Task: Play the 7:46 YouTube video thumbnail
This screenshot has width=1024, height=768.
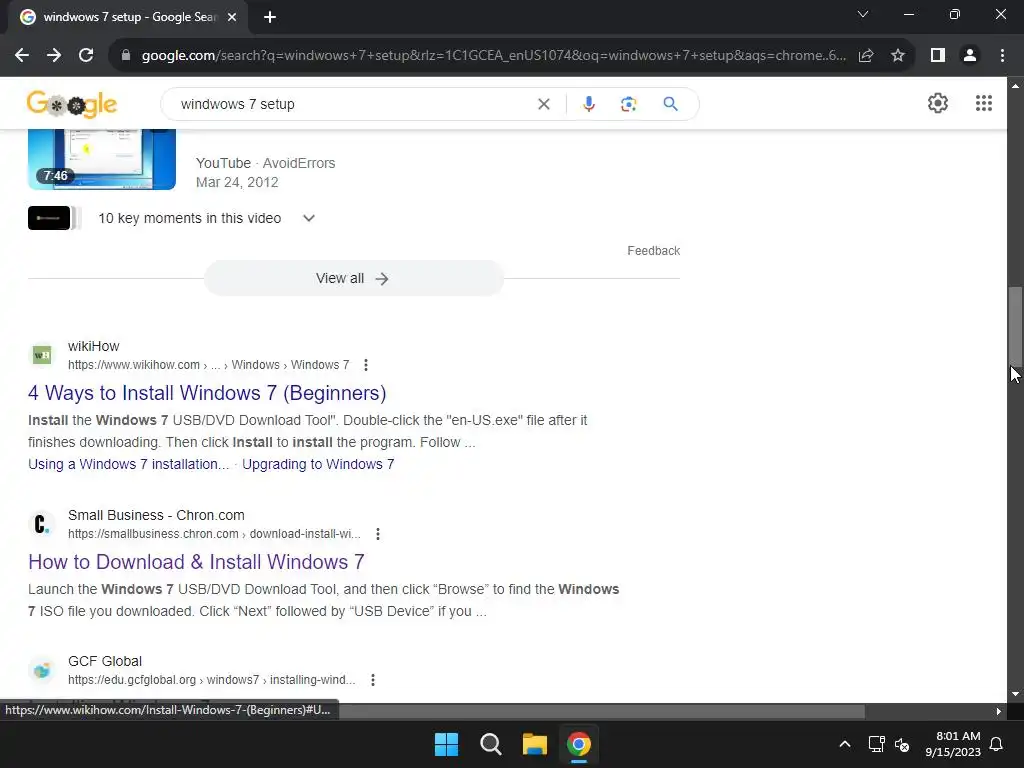Action: (x=102, y=159)
